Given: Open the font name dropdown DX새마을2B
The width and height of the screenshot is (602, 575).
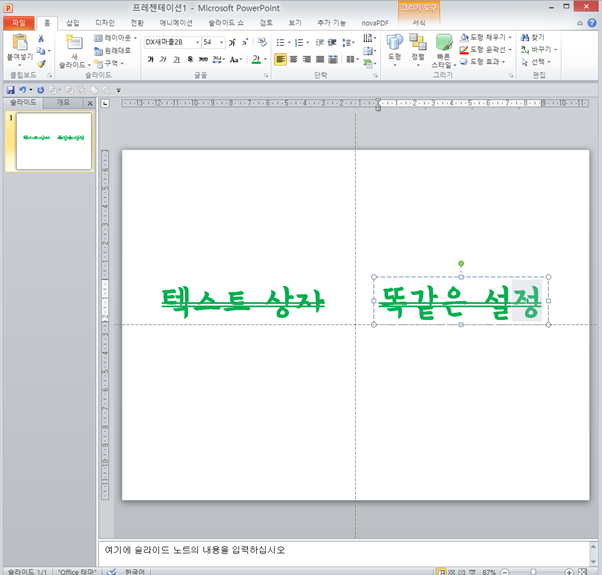Looking at the screenshot, I should click(197, 42).
